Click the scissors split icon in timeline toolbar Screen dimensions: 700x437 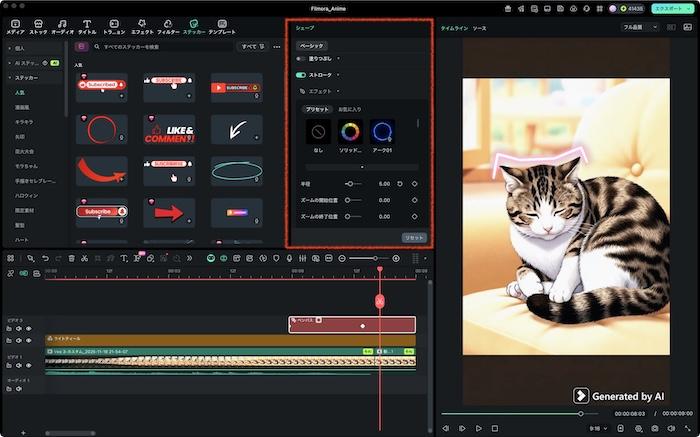click(x=85, y=258)
